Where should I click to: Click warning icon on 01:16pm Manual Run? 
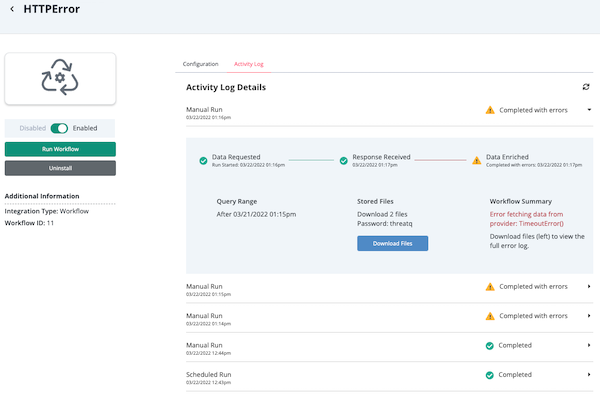pyautogui.click(x=490, y=110)
